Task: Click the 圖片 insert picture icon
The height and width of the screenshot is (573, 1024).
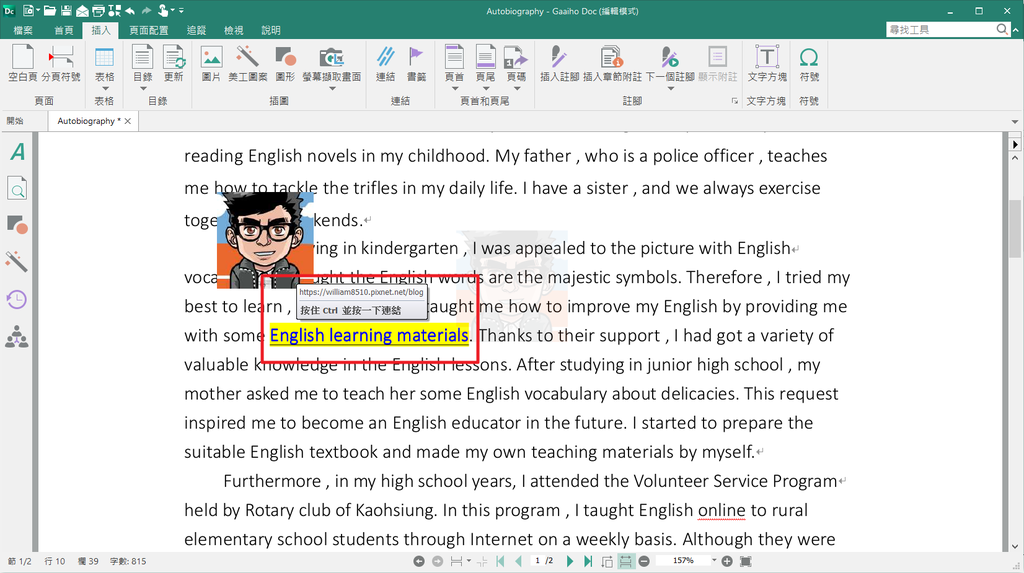Action: [x=211, y=62]
